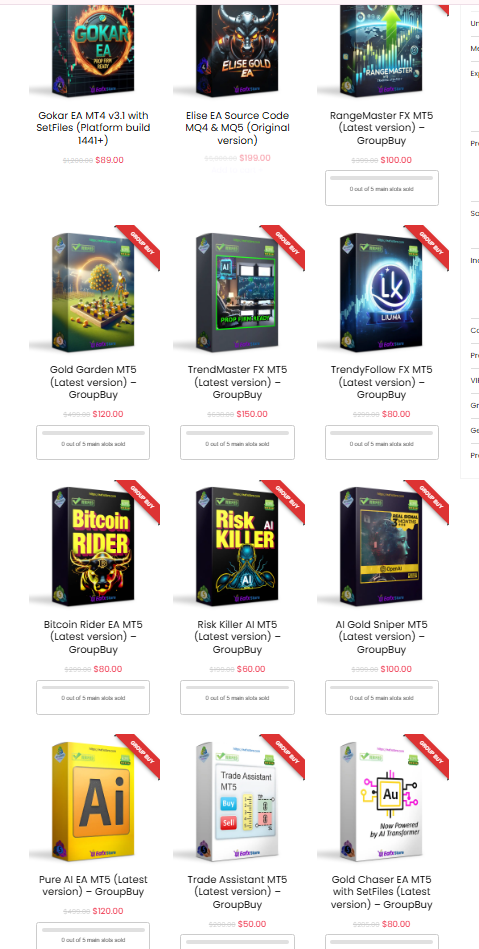The width and height of the screenshot is (479, 949).
Task: Click Group Buy ribbon on AI Gold Sniper box
Action: coord(429,500)
